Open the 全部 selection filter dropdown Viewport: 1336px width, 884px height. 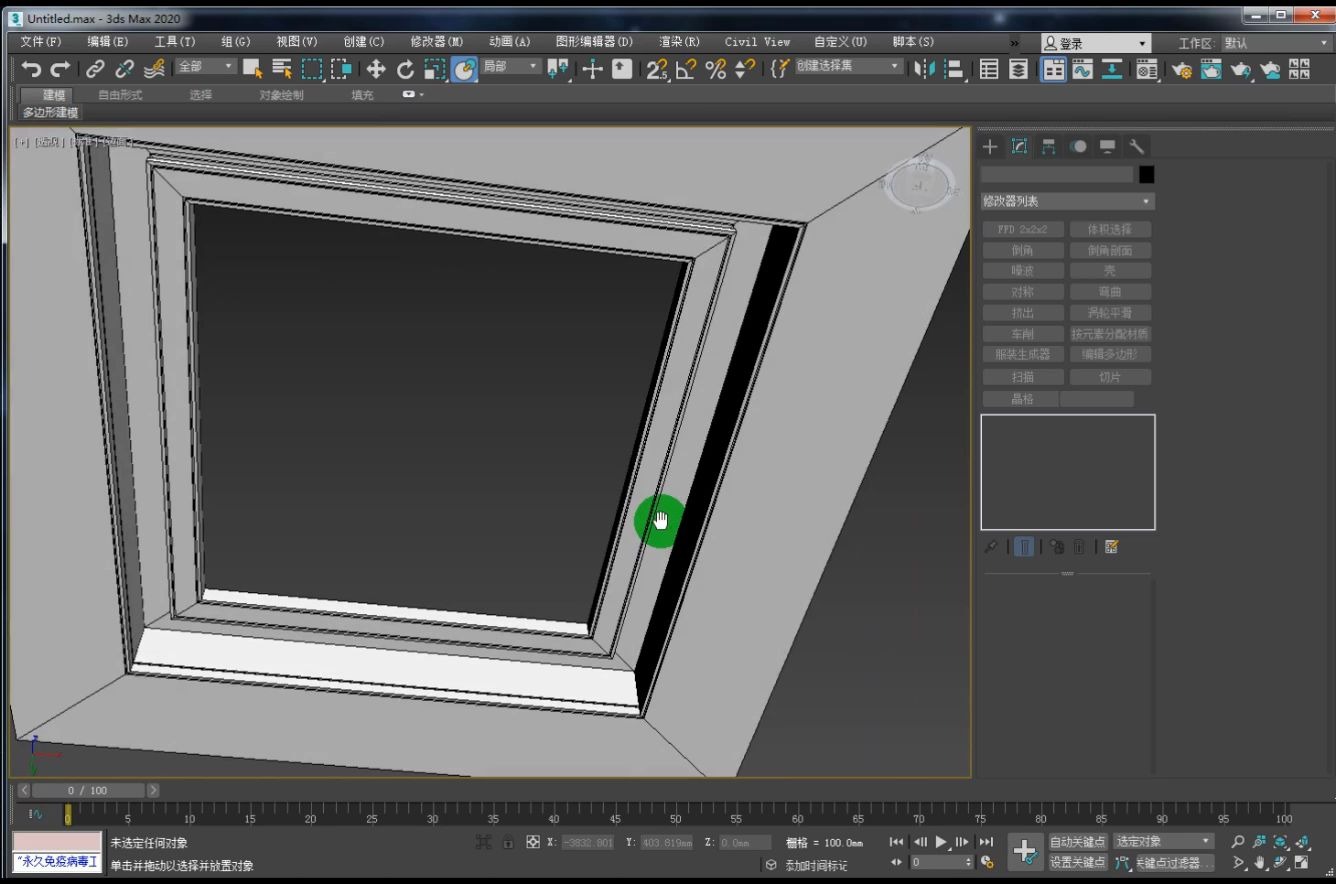204,64
